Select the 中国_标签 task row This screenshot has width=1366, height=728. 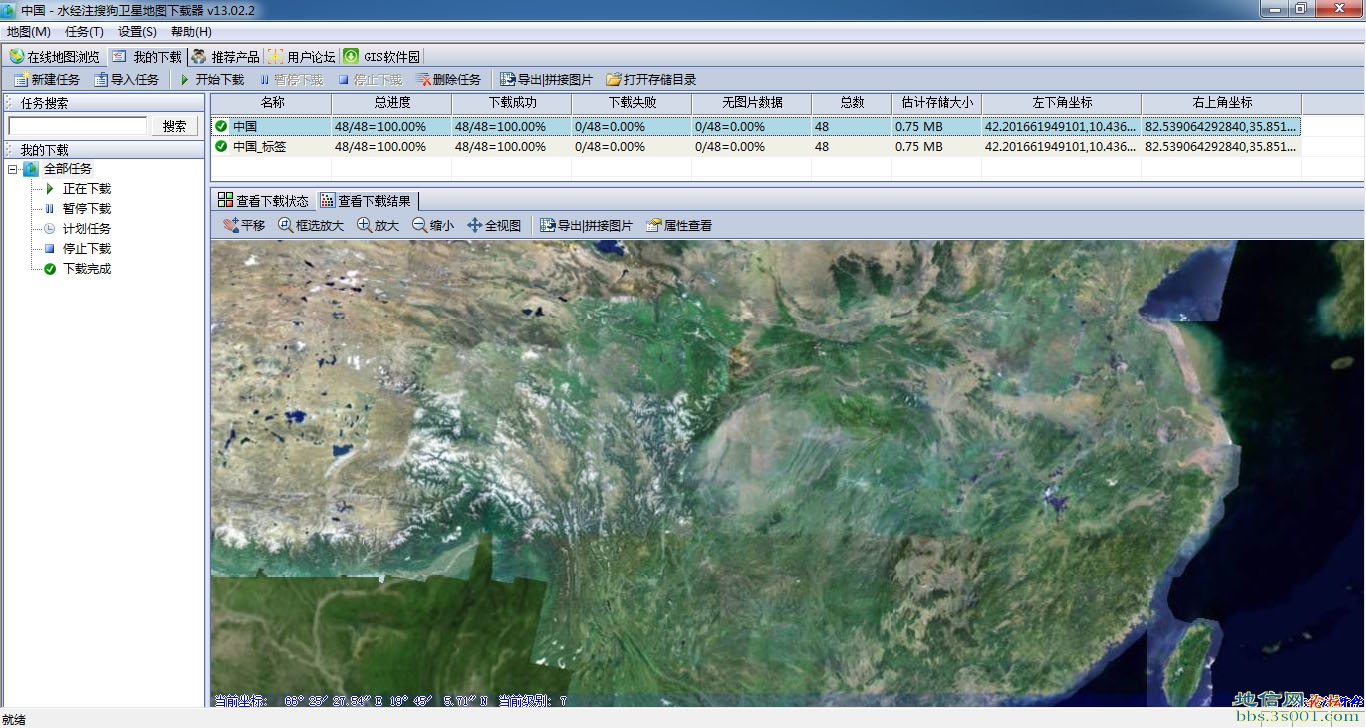tap(756, 146)
